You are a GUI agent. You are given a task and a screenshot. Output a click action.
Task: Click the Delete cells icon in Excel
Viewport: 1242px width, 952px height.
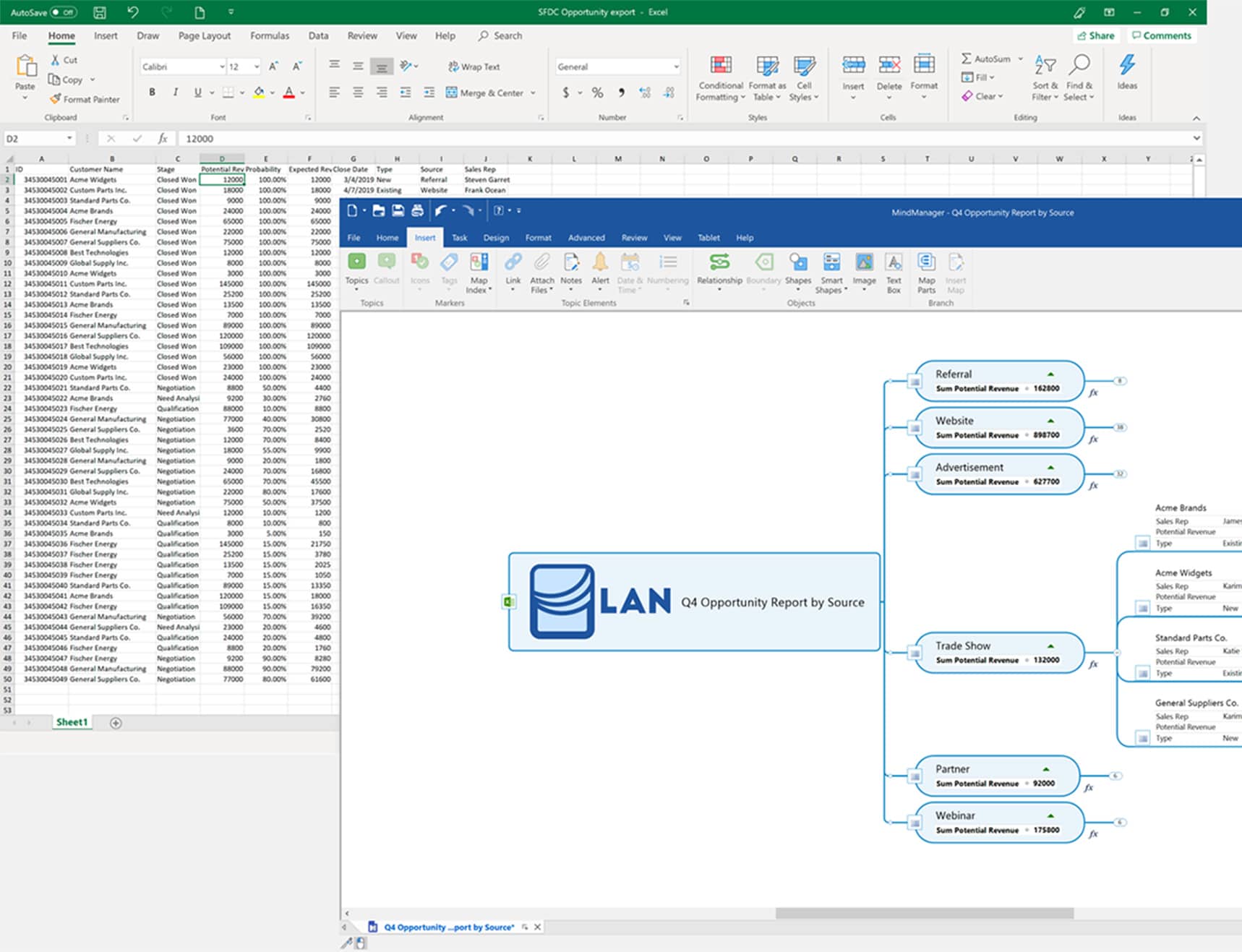pyautogui.click(x=889, y=64)
